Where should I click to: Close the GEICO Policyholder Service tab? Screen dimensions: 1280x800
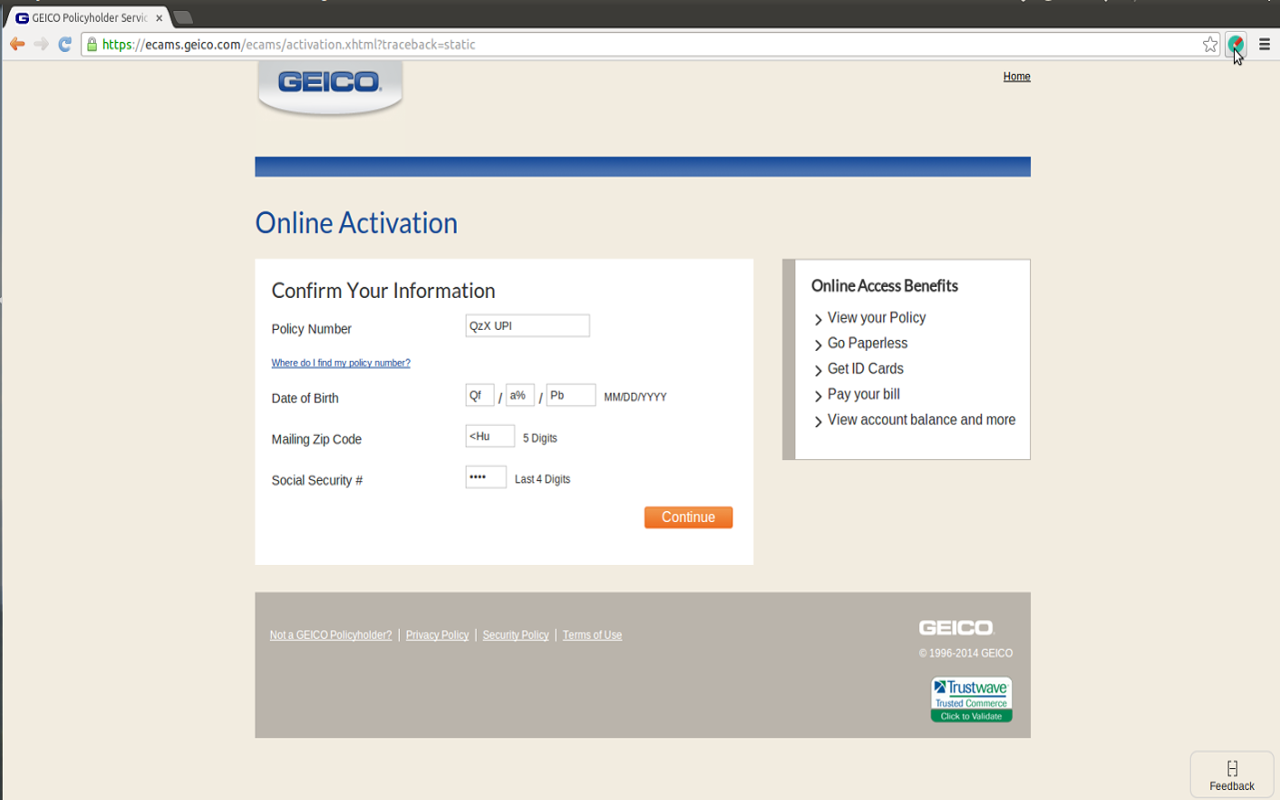(159, 18)
